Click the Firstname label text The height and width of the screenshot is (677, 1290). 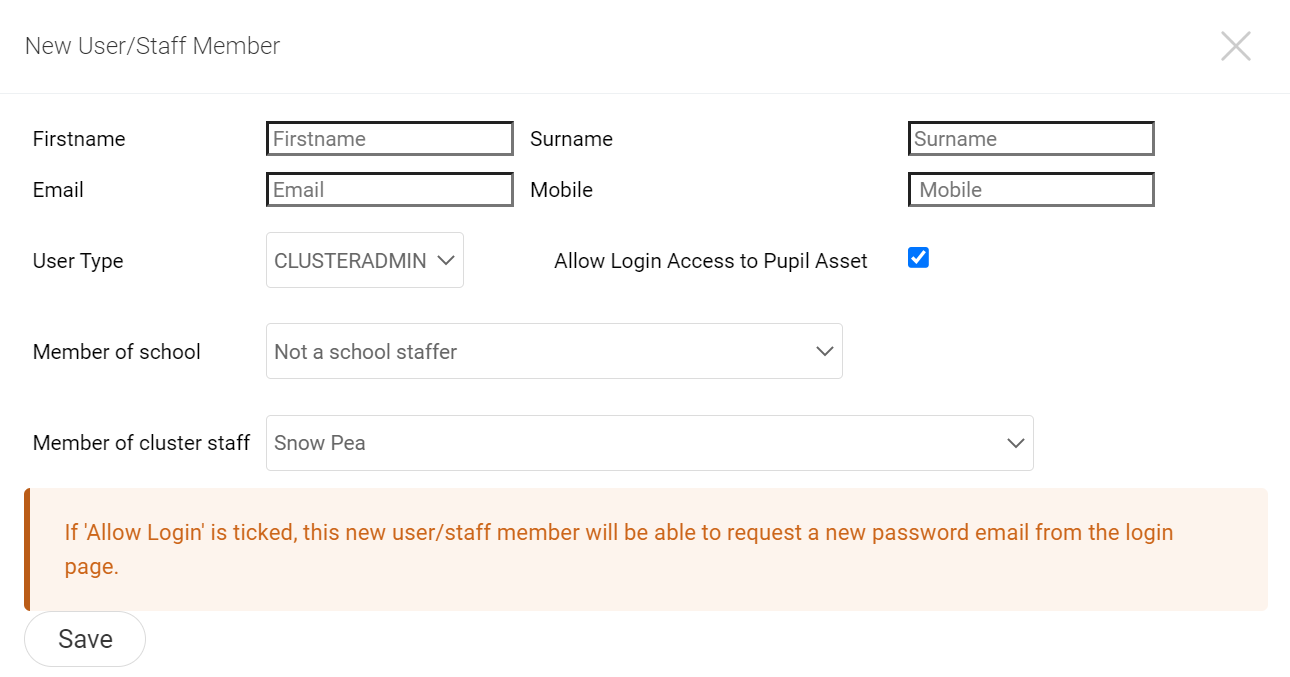[79, 139]
